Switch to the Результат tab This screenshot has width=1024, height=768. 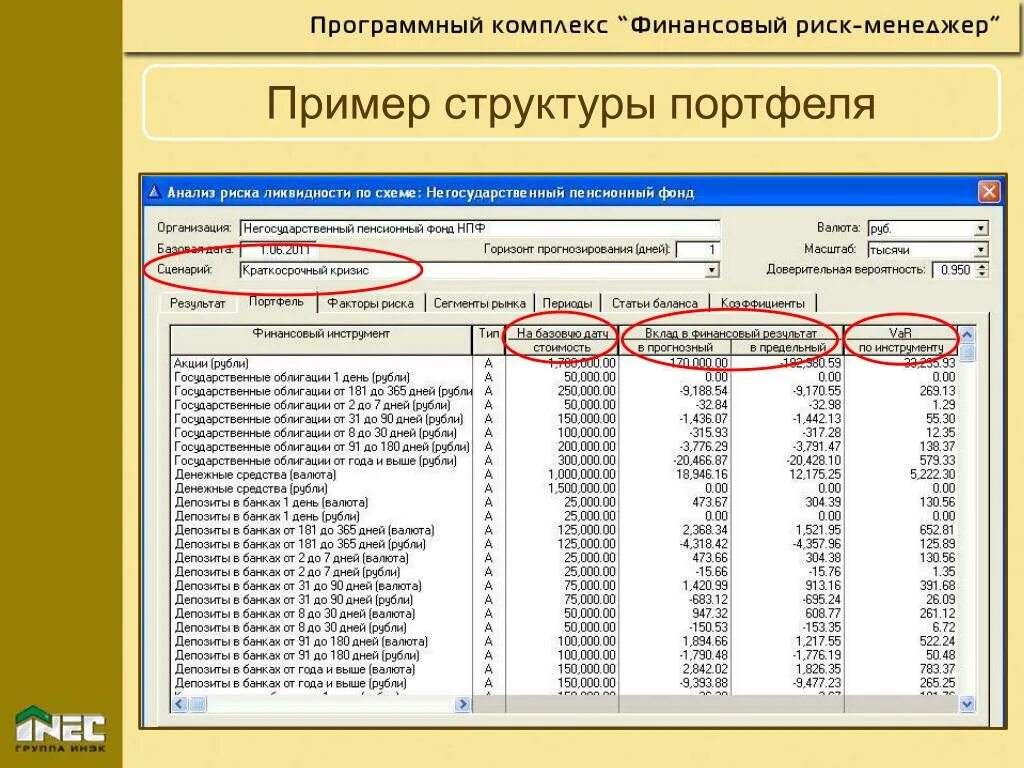coord(197,304)
